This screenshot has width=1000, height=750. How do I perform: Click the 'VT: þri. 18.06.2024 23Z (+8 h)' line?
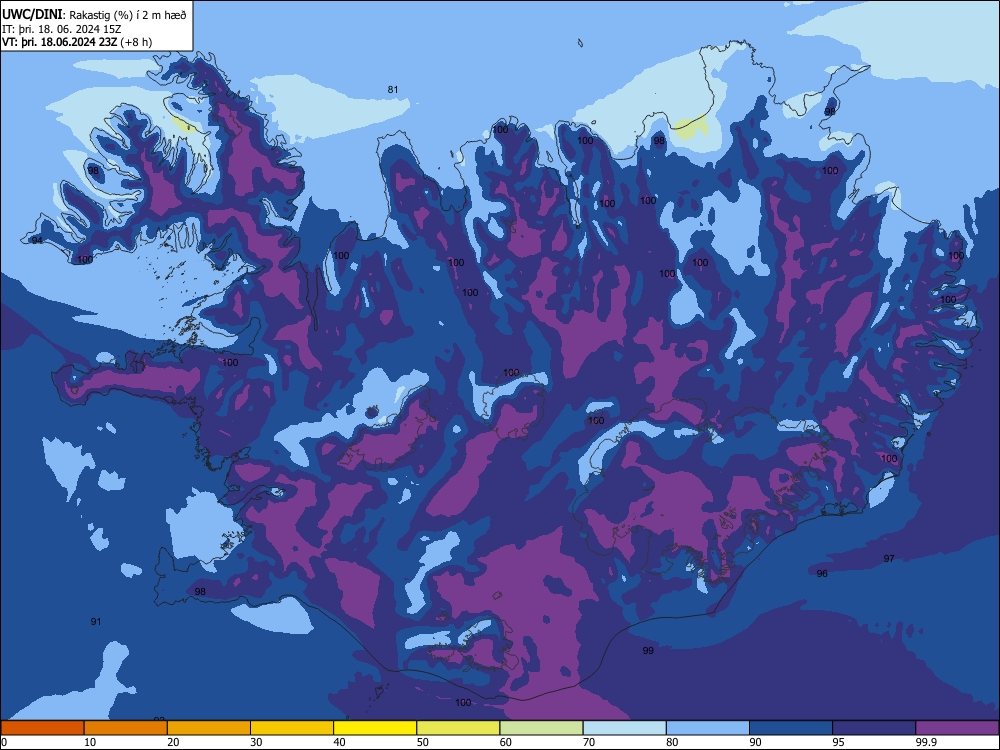[x=77, y=42]
